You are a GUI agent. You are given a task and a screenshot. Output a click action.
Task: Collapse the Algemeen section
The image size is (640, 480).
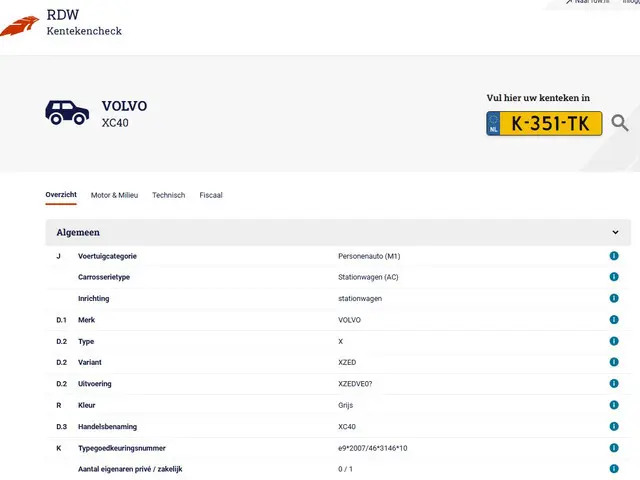click(x=615, y=232)
